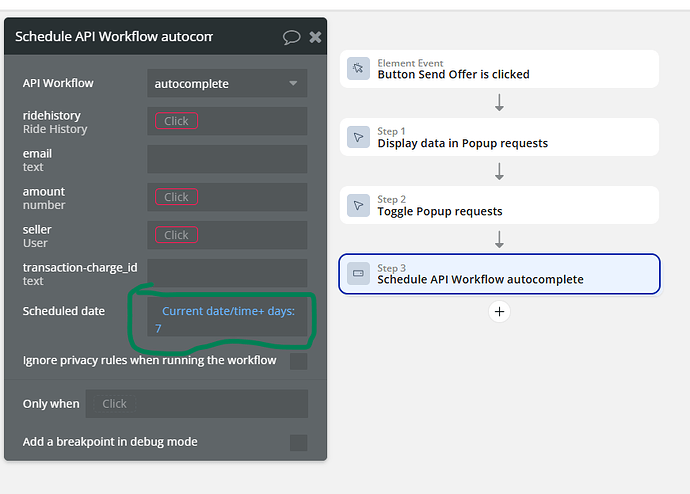Add a new step with plus button
690x494 pixels.
pos(500,311)
